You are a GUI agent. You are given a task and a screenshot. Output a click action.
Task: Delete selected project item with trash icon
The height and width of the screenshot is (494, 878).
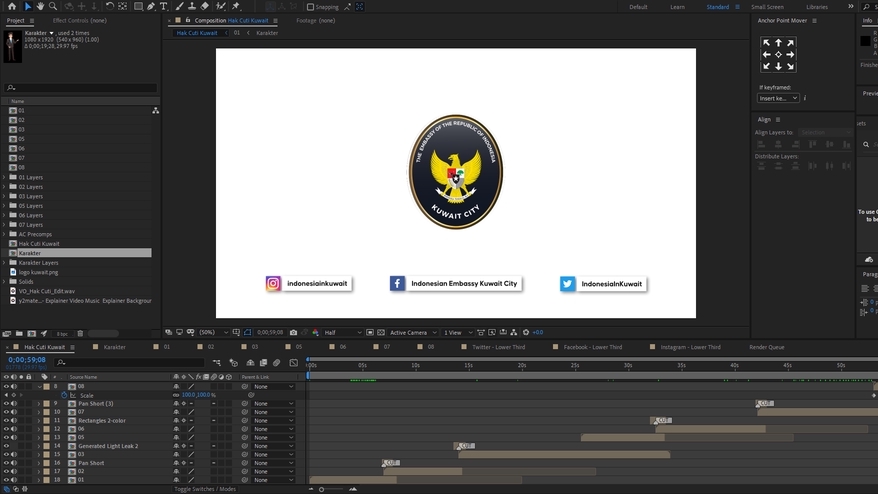(x=80, y=333)
